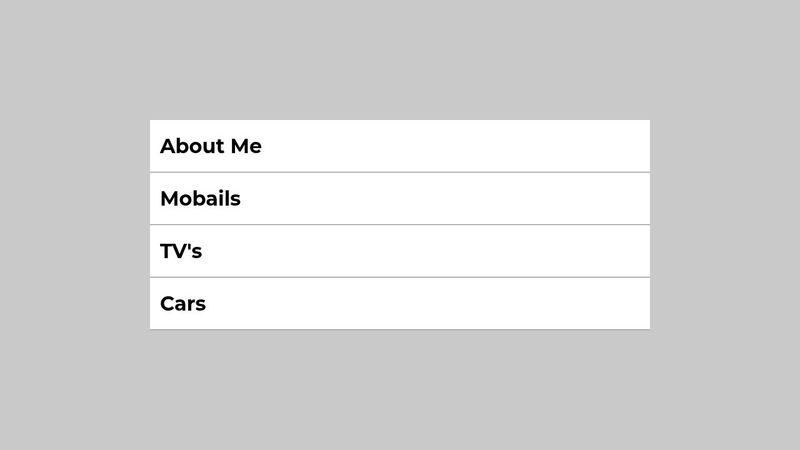Select the TV's row in the list
This screenshot has height=450, width=800.
[x=400, y=251]
